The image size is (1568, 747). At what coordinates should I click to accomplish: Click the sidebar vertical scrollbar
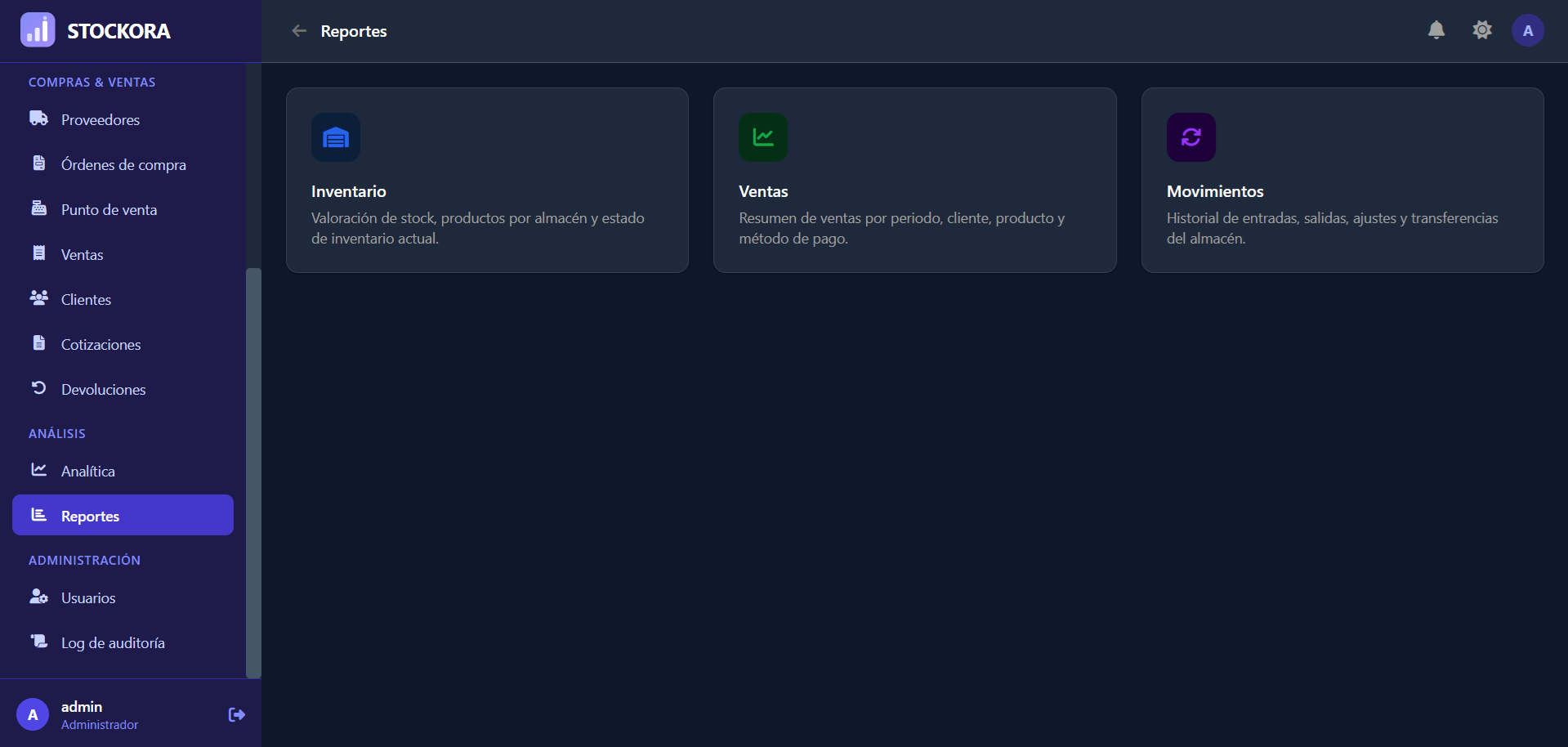click(x=253, y=472)
